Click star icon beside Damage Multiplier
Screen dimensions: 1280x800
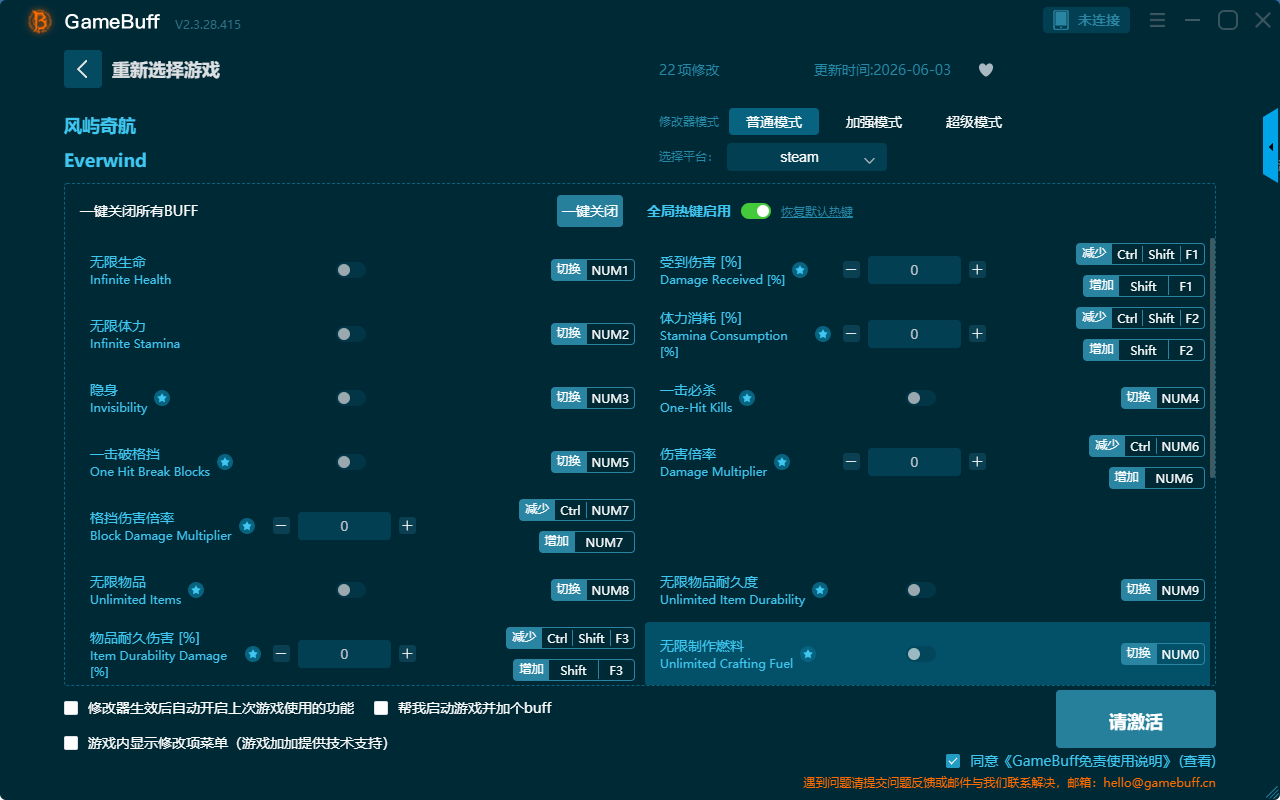tap(782, 462)
